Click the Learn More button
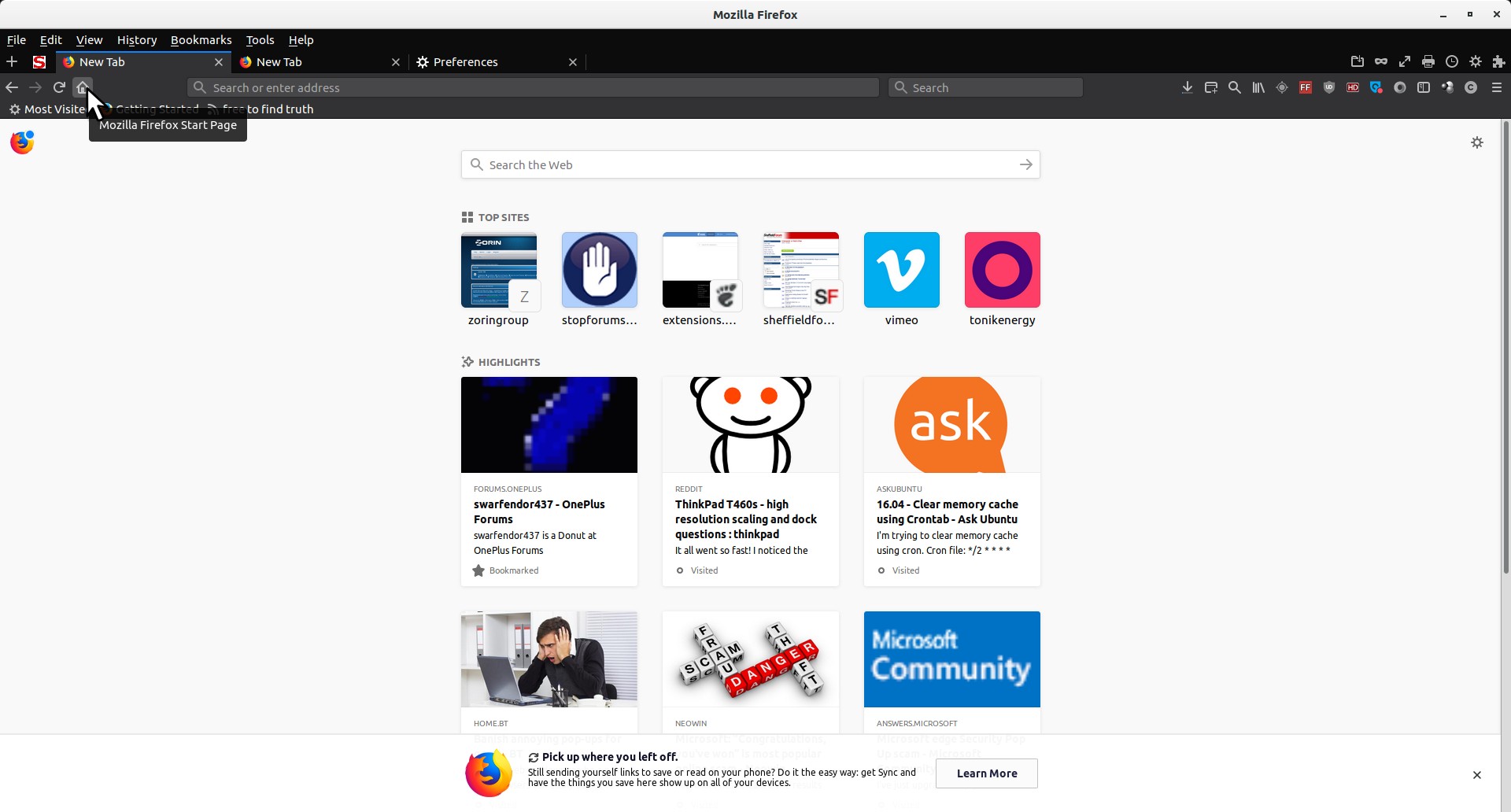Viewport: 1511px width, 812px height. (986, 773)
